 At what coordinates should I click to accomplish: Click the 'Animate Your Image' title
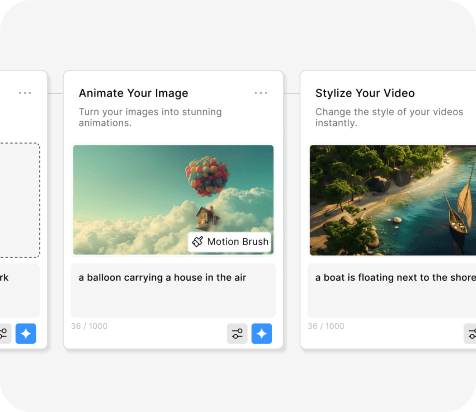click(x=133, y=93)
